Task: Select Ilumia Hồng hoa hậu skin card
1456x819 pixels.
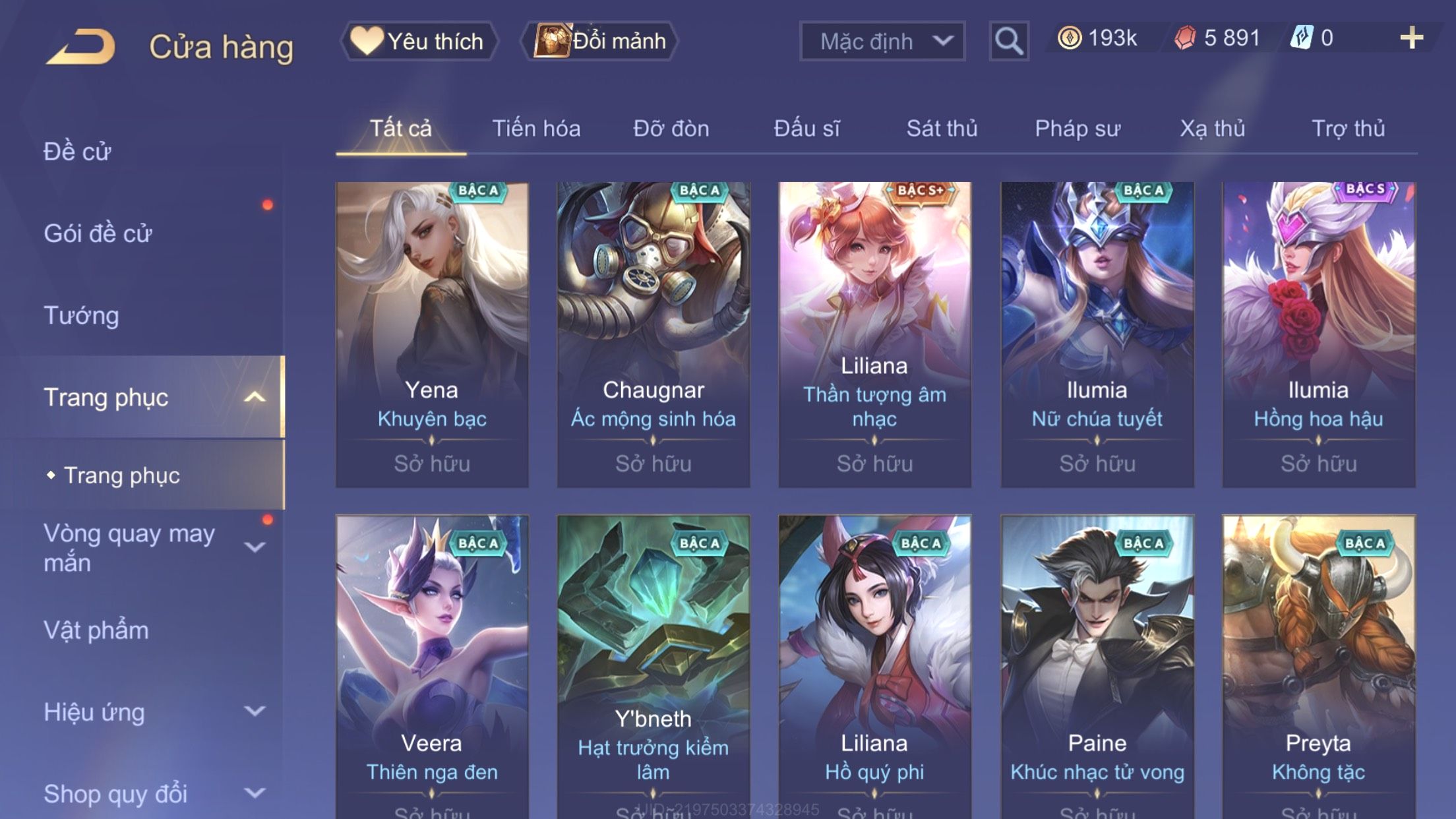Action: [x=1319, y=335]
